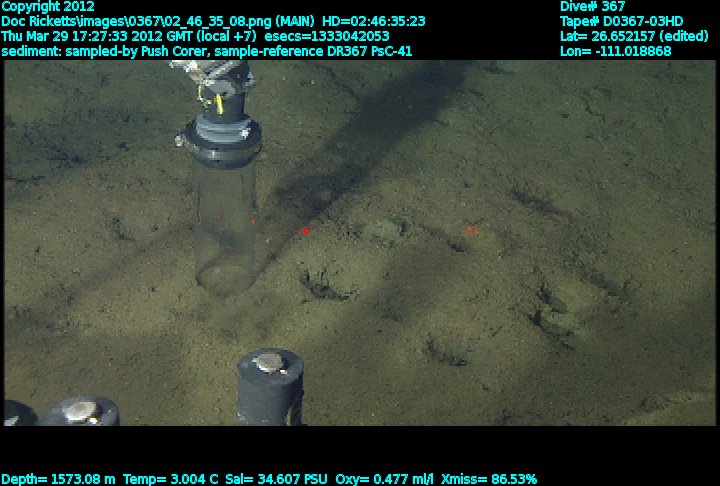Click the 'Xmiss= 86.53%' reading
Screen dimensions: 720x486
[489, 479]
